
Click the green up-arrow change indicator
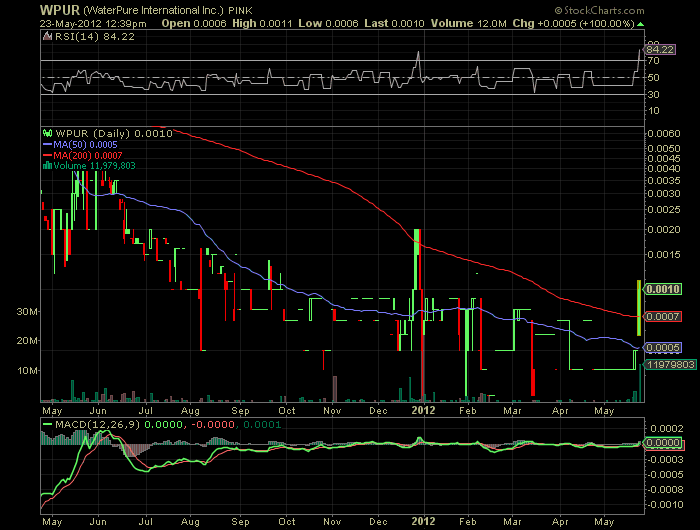(x=641, y=24)
